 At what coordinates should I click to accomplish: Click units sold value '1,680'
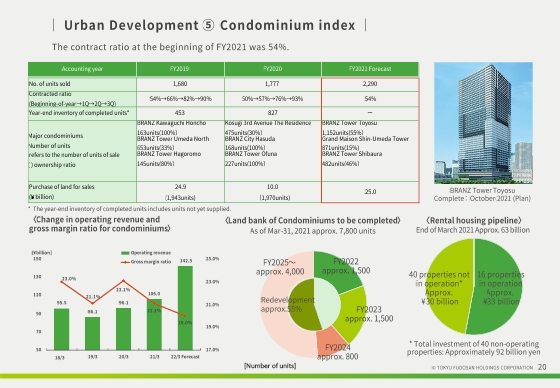click(x=180, y=84)
